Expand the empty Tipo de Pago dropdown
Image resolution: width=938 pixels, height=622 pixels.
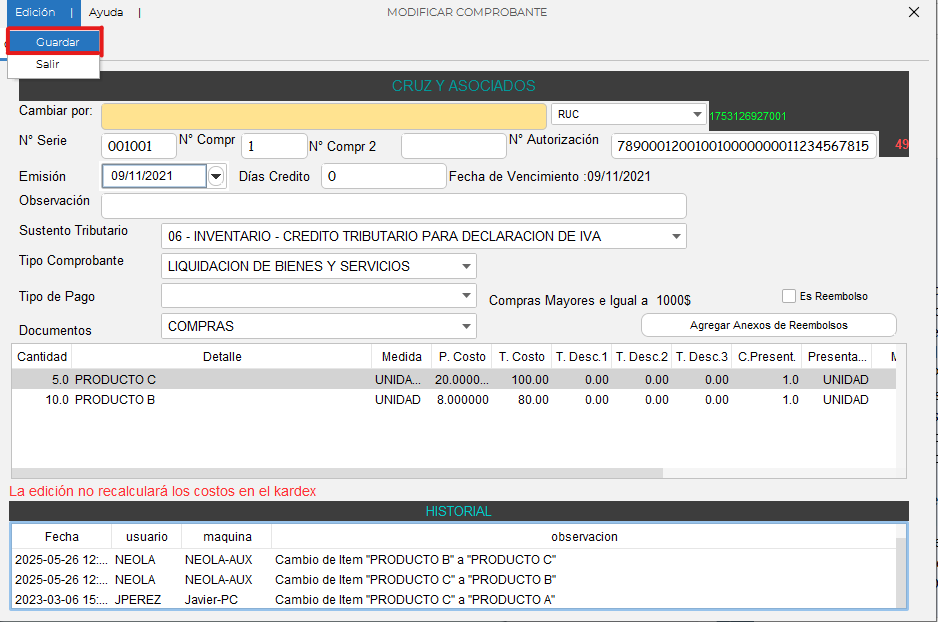coord(466,296)
